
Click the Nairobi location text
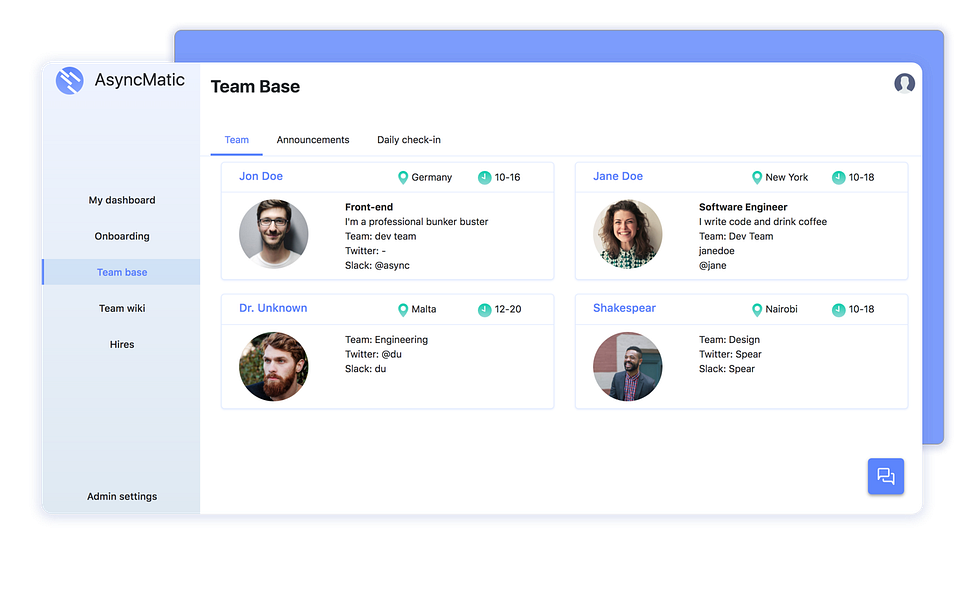782,310
